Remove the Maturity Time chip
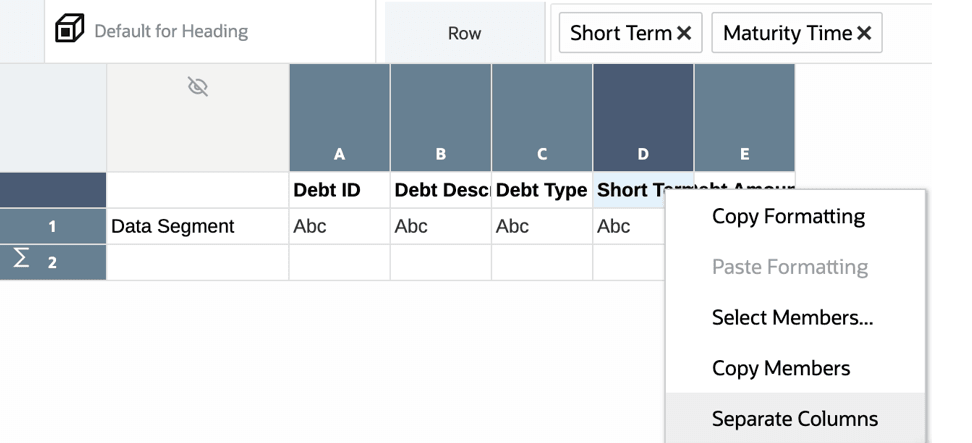The height and width of the screenshot is (443, 972). click(864, 33)
